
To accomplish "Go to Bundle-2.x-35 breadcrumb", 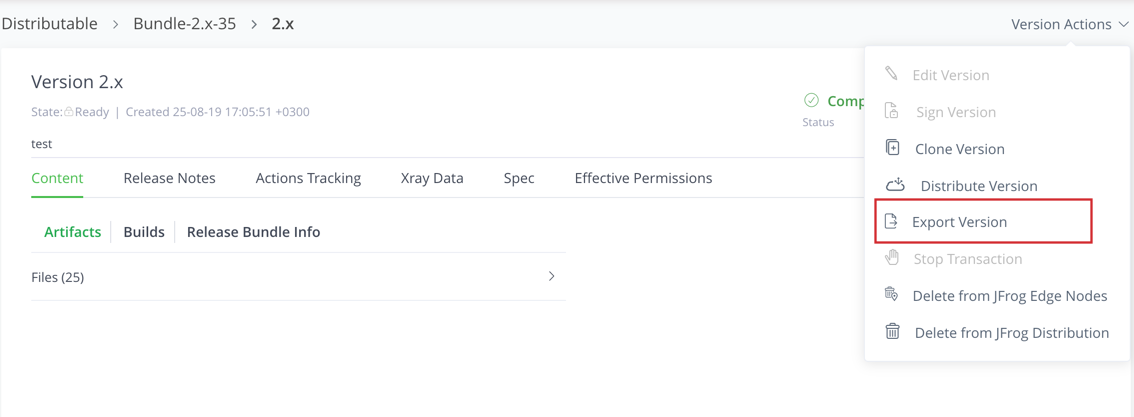I will (185, 24).
